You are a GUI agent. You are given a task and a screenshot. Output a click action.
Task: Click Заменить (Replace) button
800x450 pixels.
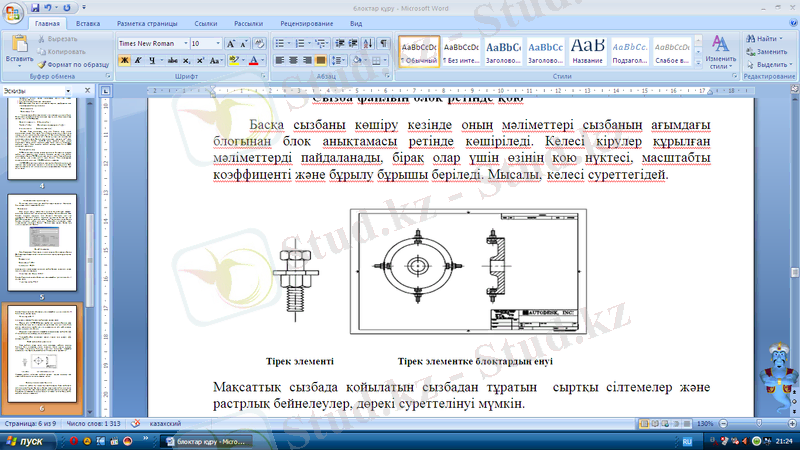pos(770,51)
